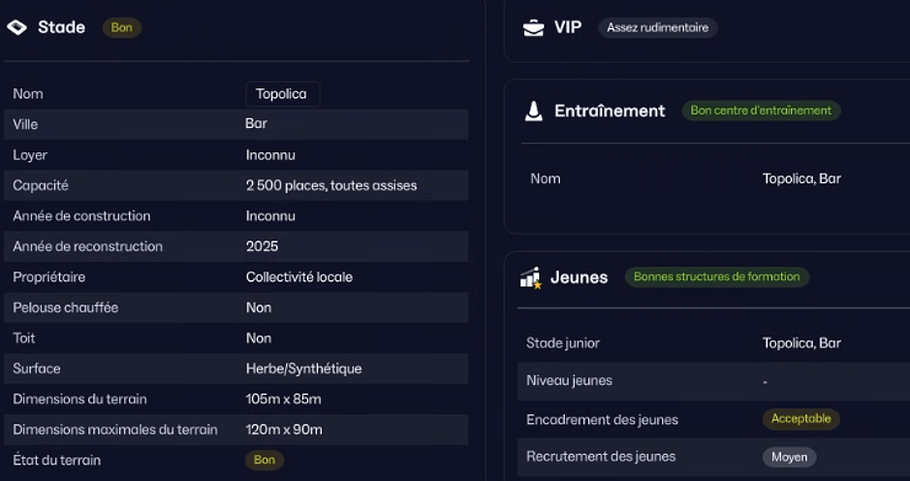910x481 pixels.
Task: Click the 'Nom' label in Stade table
Action: pos(28,94)
